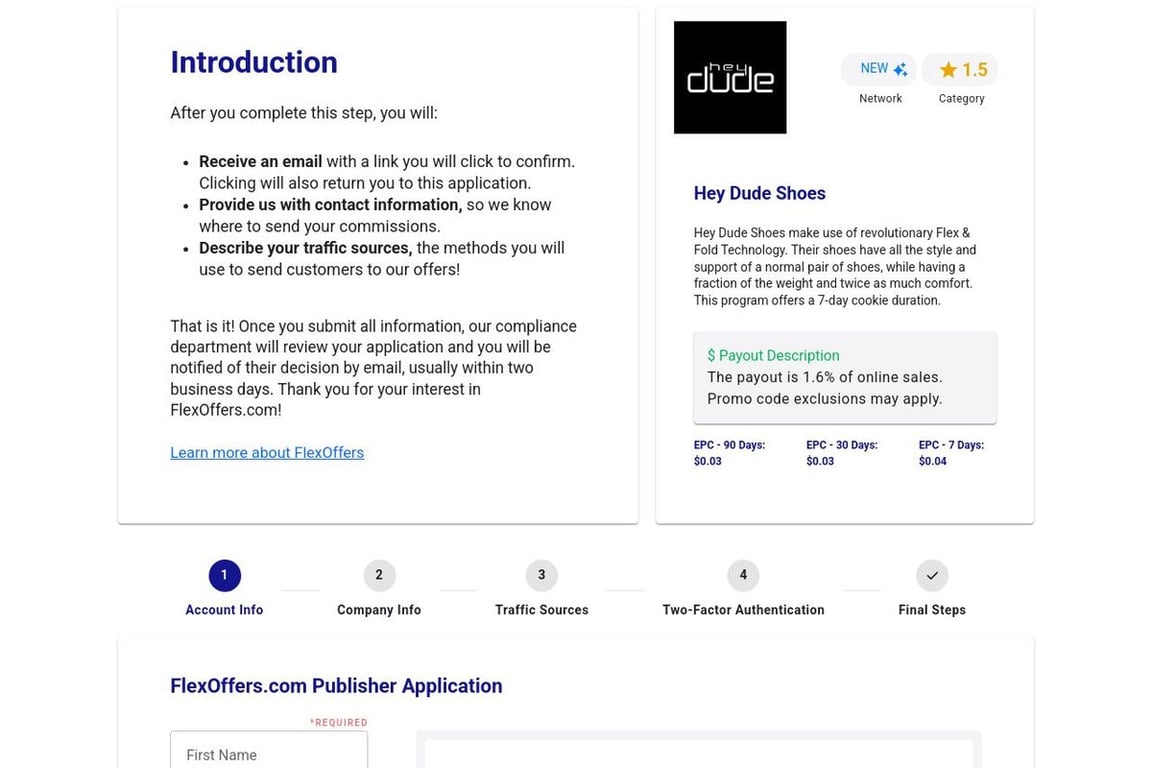The image size is (1152, 768).
Task: Click the EPC - 30 Days value
Action: click(820, 462)
